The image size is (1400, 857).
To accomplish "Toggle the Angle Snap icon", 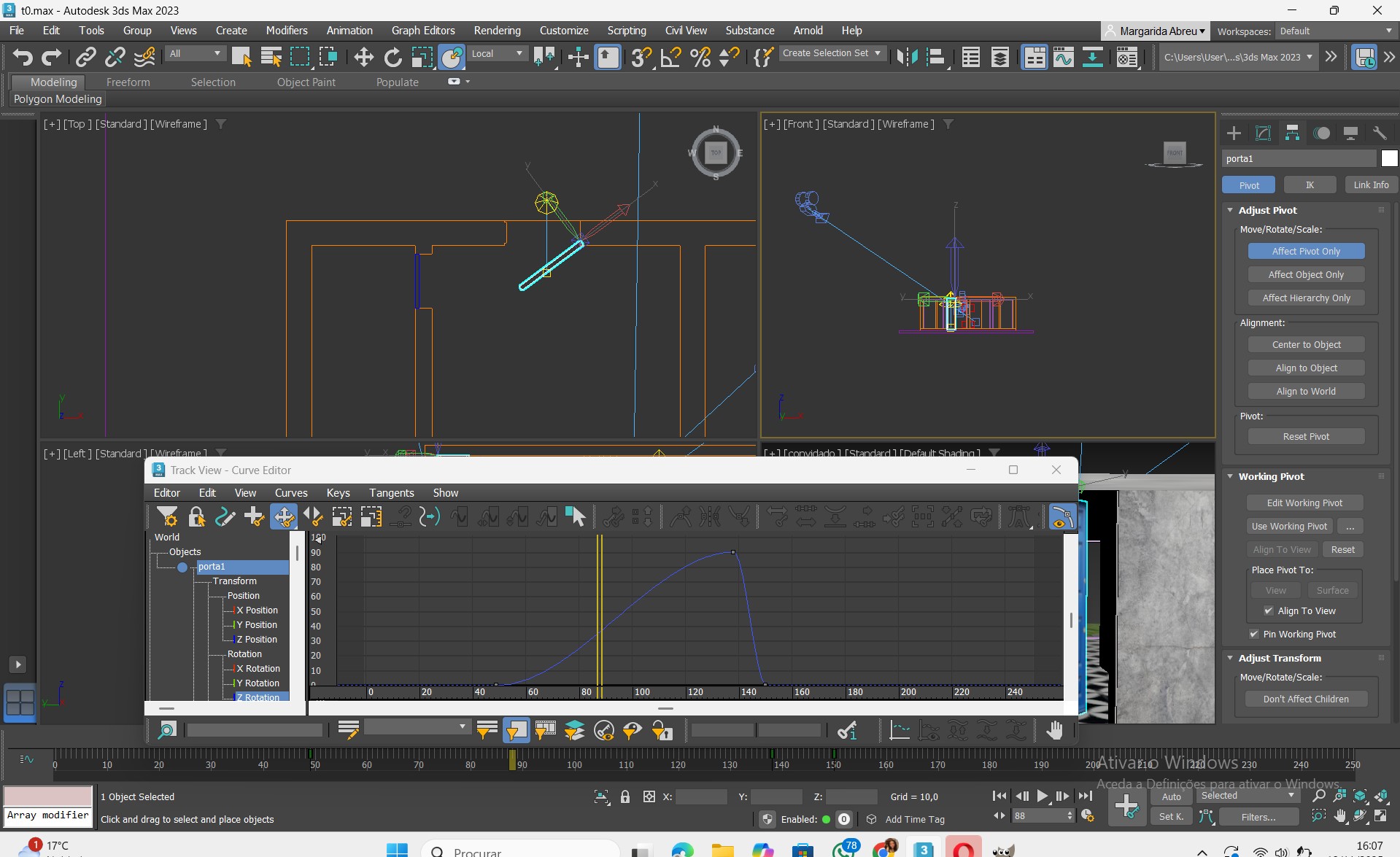I will click(x=670, y=57).
